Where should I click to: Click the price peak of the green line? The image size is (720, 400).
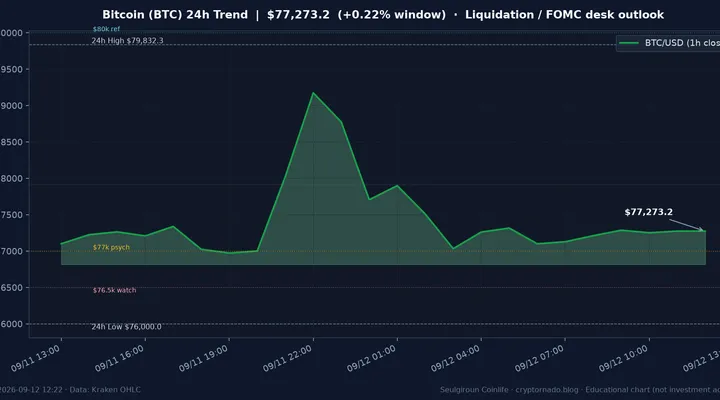click(313, 93)
